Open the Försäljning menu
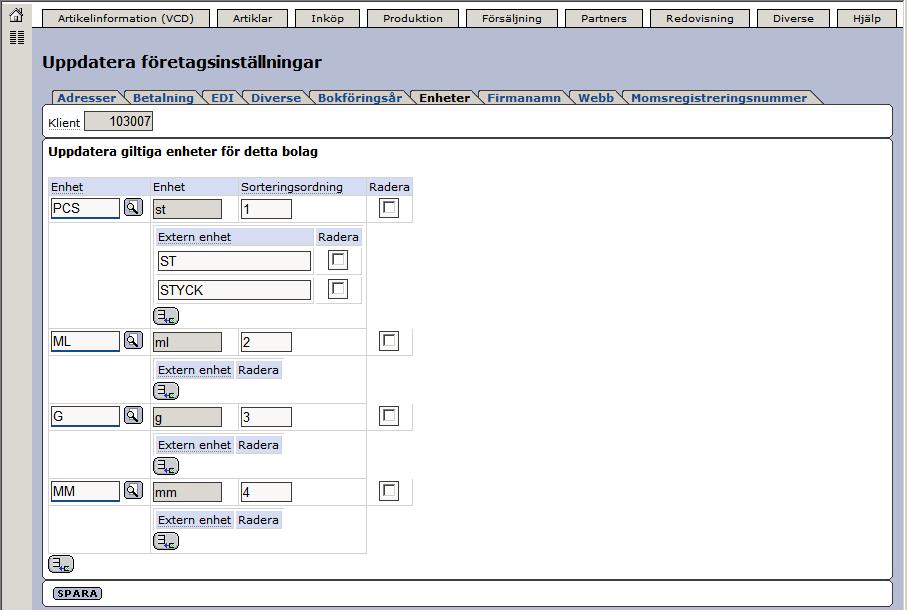This screenshot has height=610, width=907. pyautogui.click(x=512, y=19)
